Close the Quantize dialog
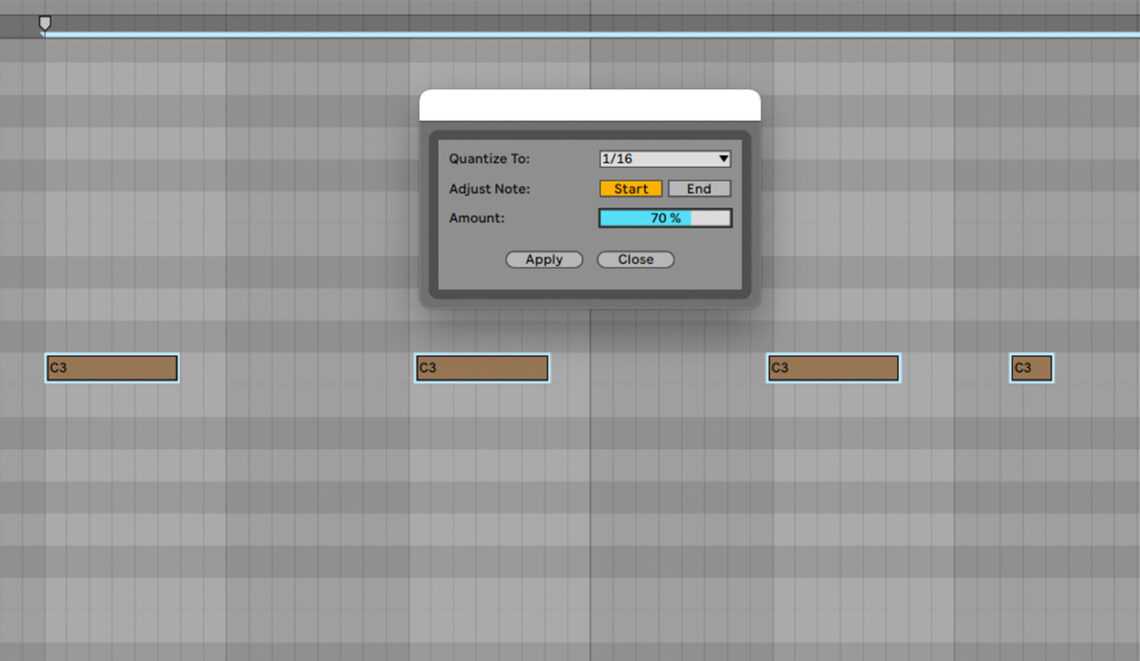This screenshot has height=661, width=1140. (635, 259)
